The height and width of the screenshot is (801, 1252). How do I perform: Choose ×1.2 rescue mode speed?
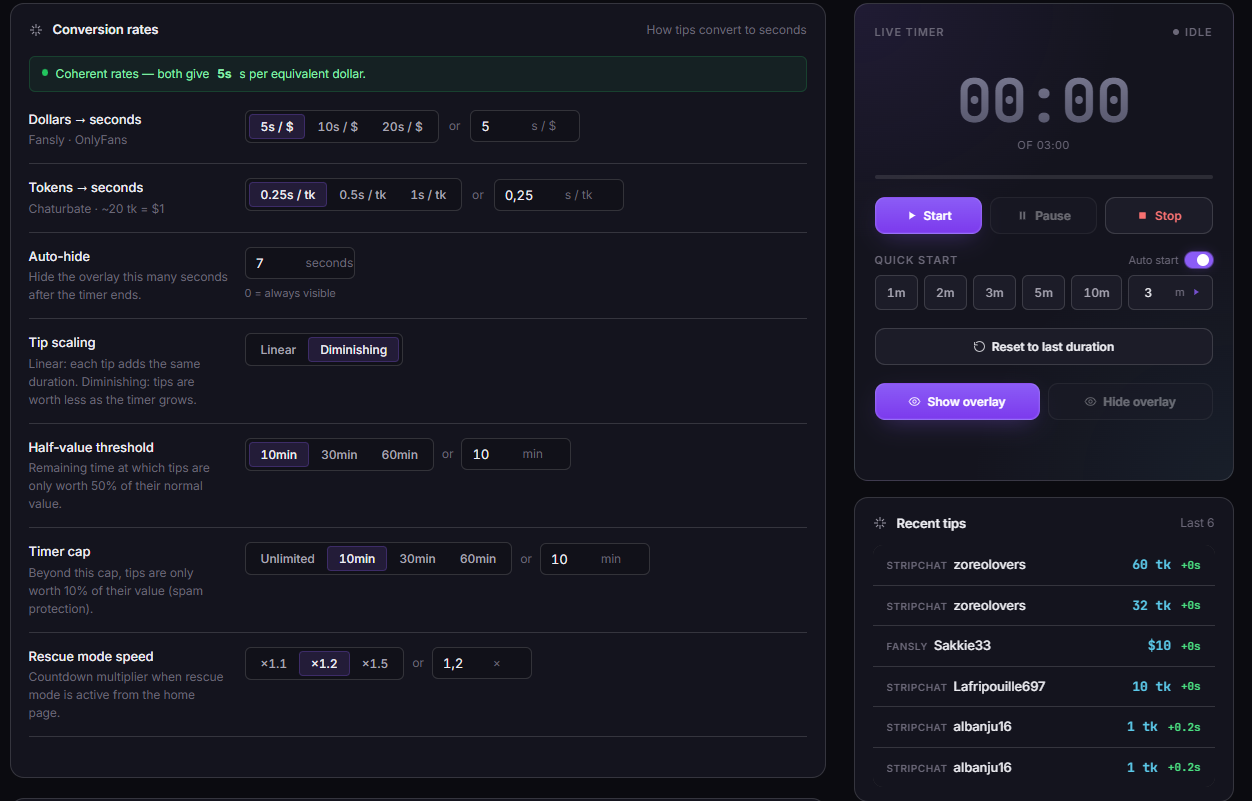point(324,664)
